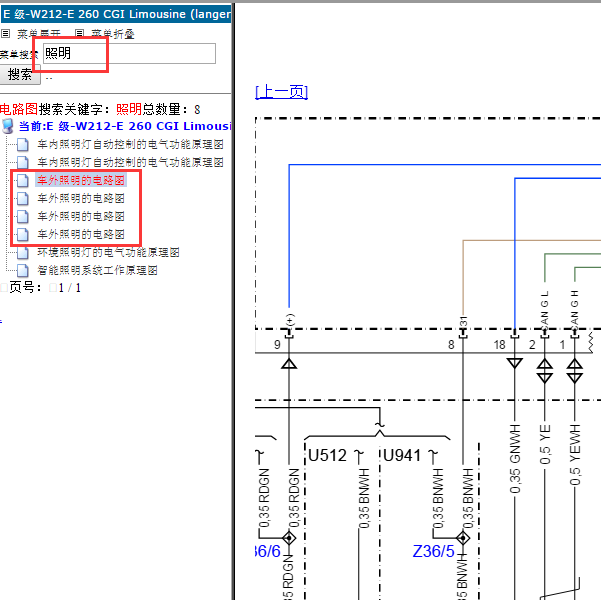Click the page number text 1 / 1
Viewport: 601px width, 600px height.
coord(70,288)
